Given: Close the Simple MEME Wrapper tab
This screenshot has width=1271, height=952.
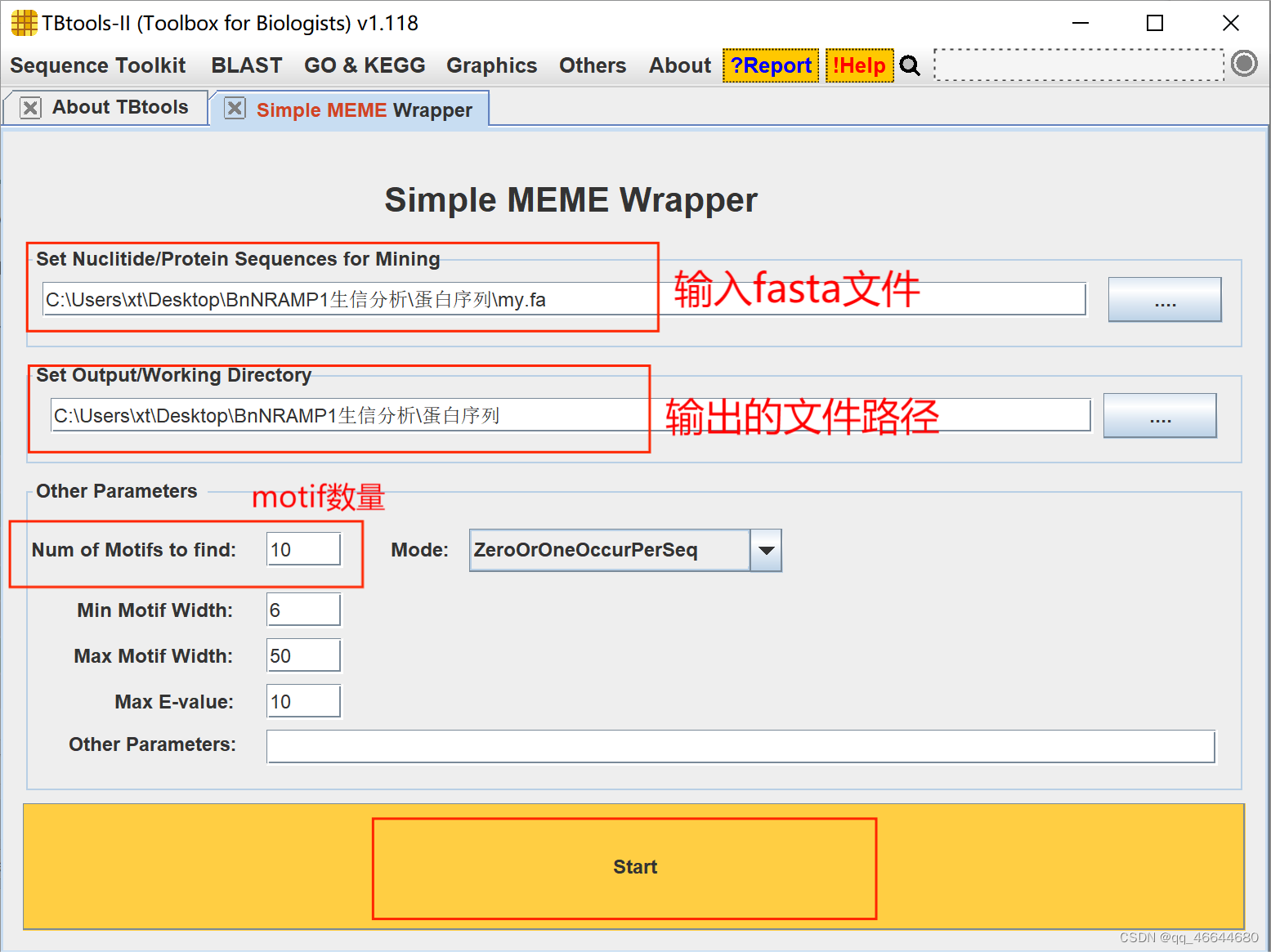Looking at the screenshot, I should (234, 108).
